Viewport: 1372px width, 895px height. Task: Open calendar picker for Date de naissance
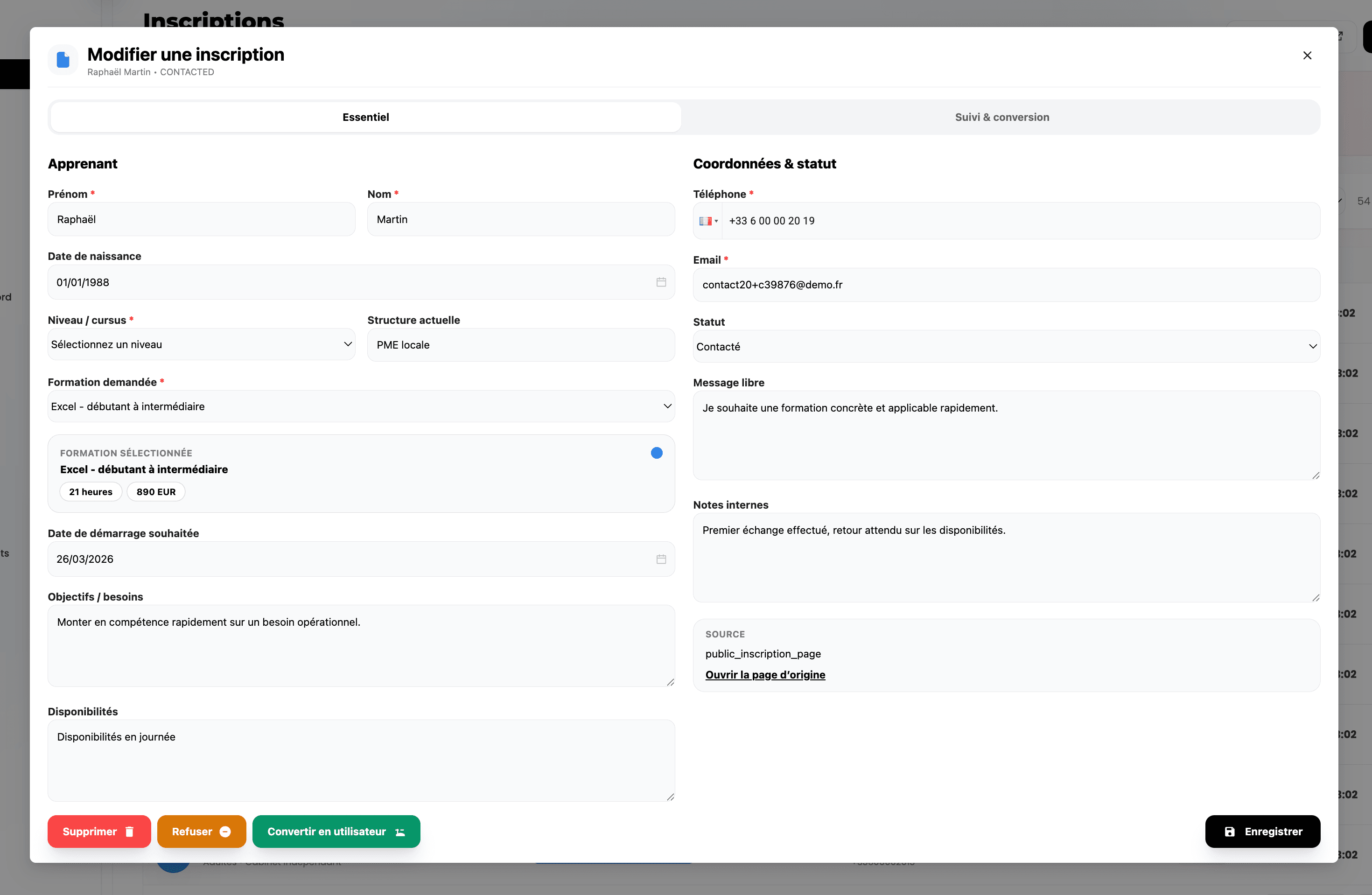point(661,282)
